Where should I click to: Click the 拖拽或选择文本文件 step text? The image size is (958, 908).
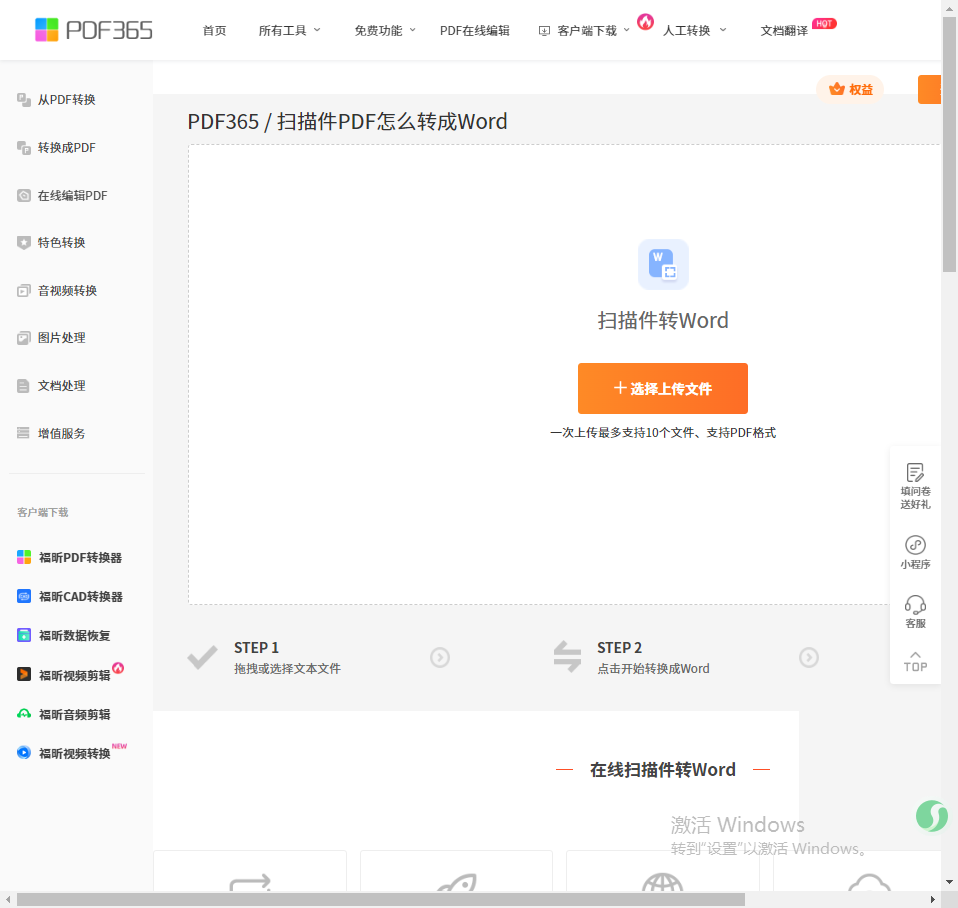[x=287, y=668]
